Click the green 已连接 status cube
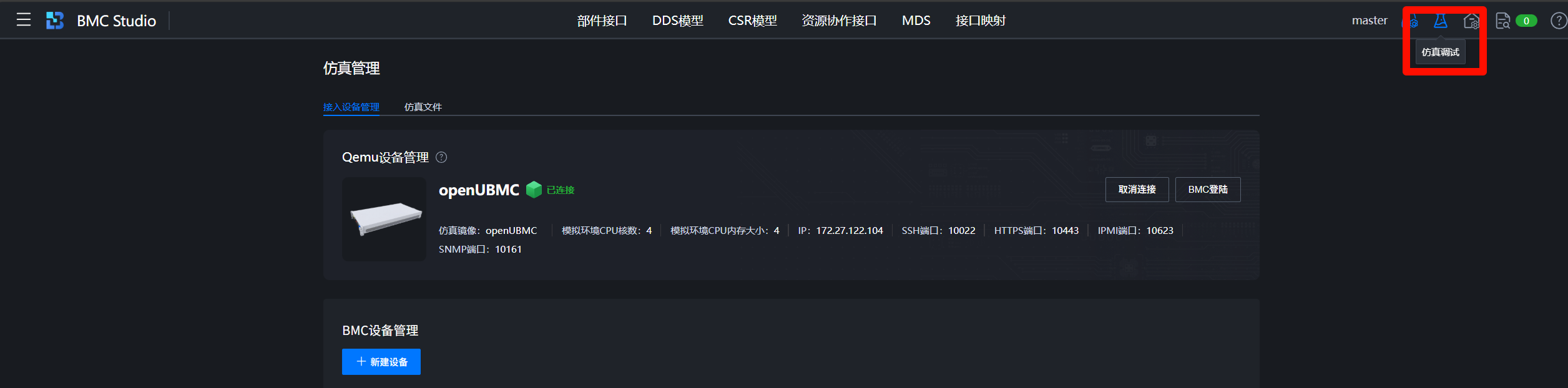This screenshot has height=388, width=1568. click(x=534, y=190)
